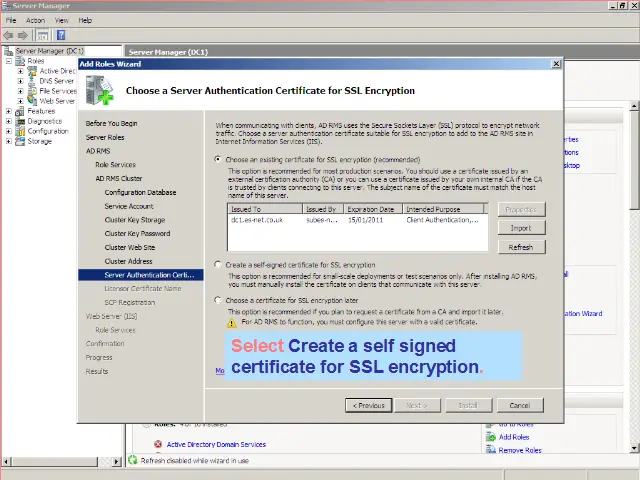Click the Back arrow toolbar icon
The image size is (640, 480).
click(x=8, y=36)
